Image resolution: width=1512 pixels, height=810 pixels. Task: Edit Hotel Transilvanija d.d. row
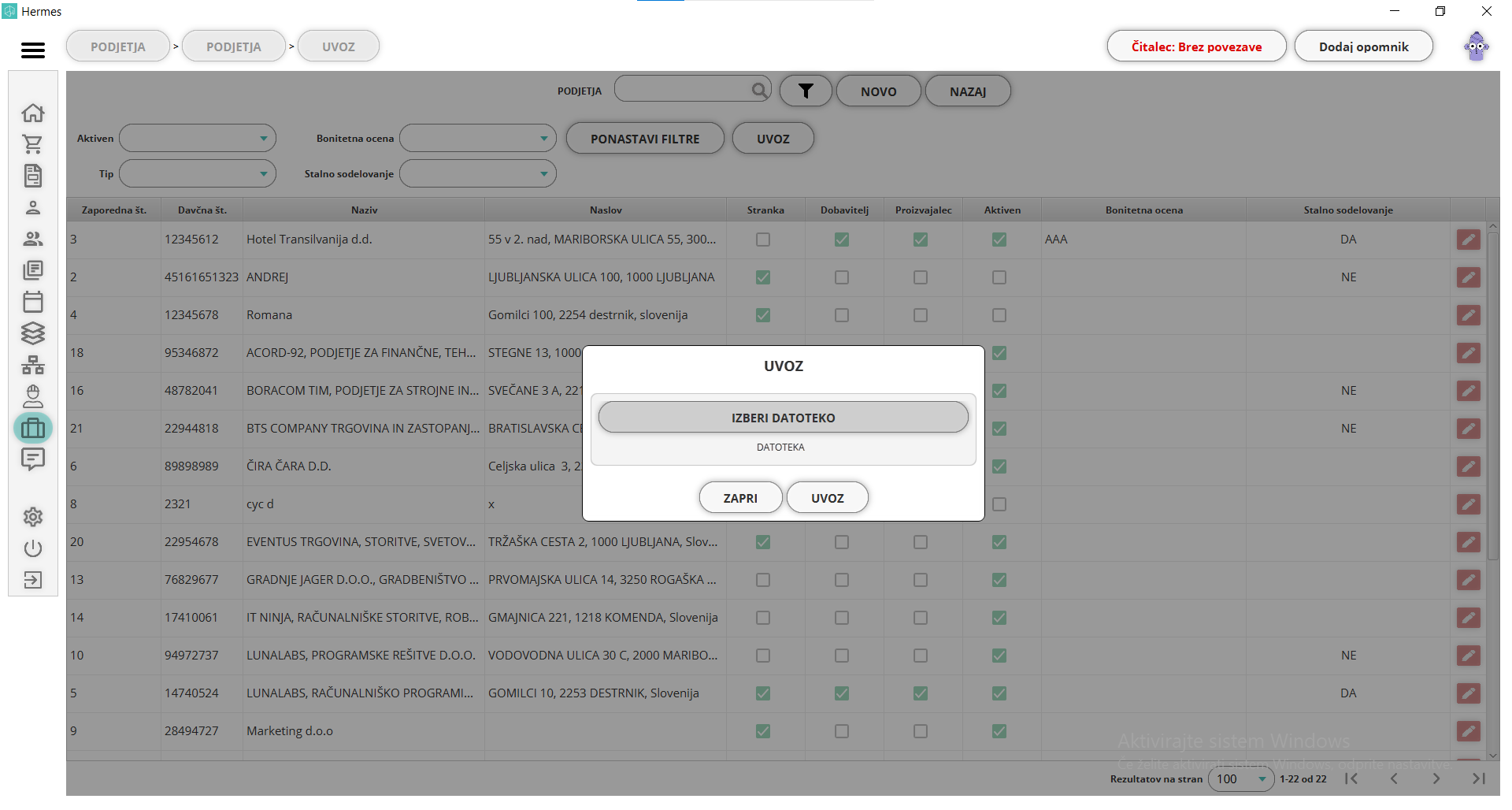(1468, 240)
